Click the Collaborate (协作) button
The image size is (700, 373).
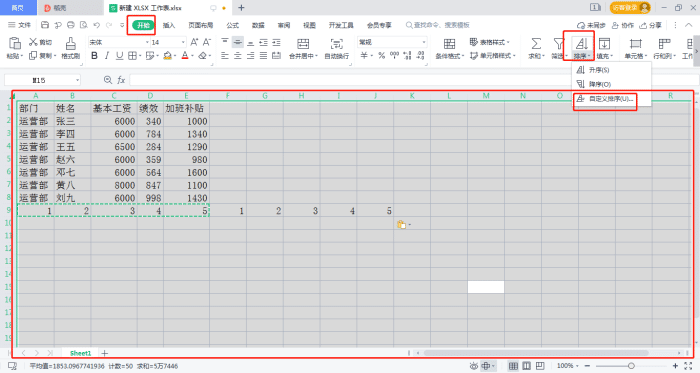point(623,25)
